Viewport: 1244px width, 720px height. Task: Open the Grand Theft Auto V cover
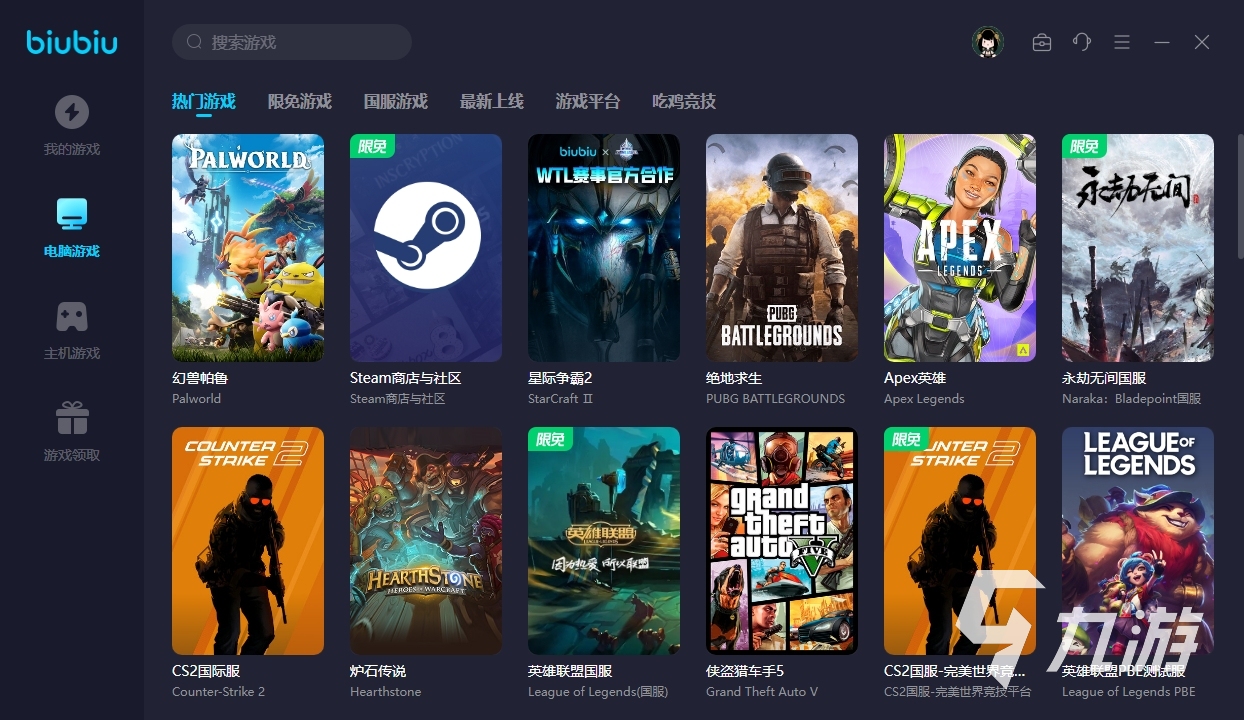point(782,541)
